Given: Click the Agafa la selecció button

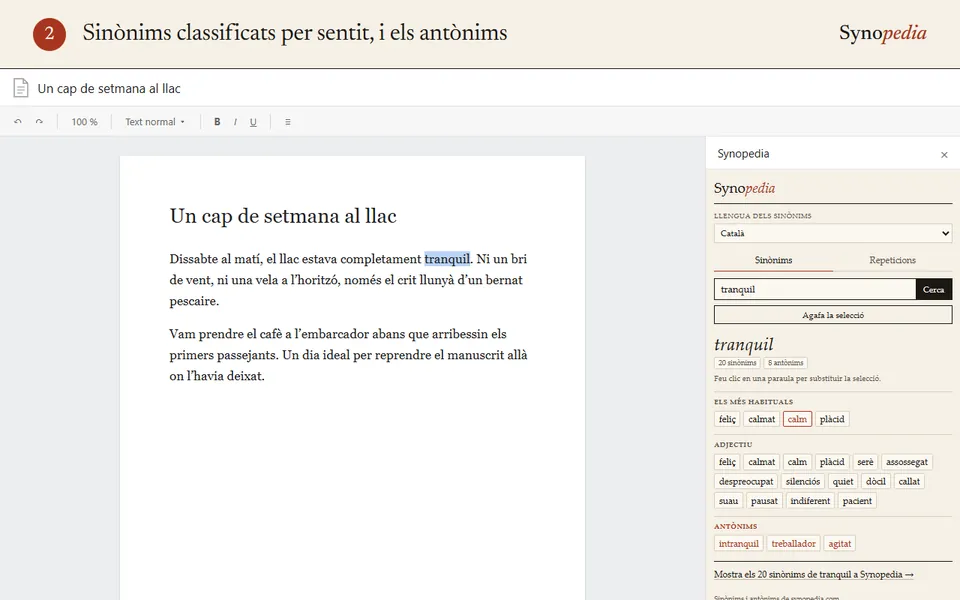Looking at the screenshot, I should point(833,315).
